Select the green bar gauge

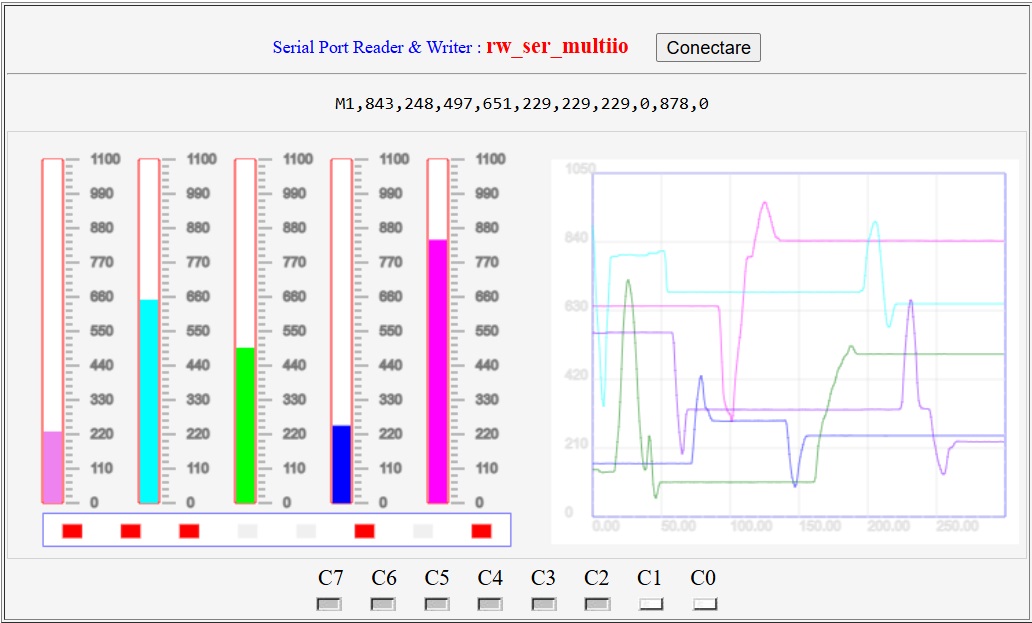(x=245, y=331)
